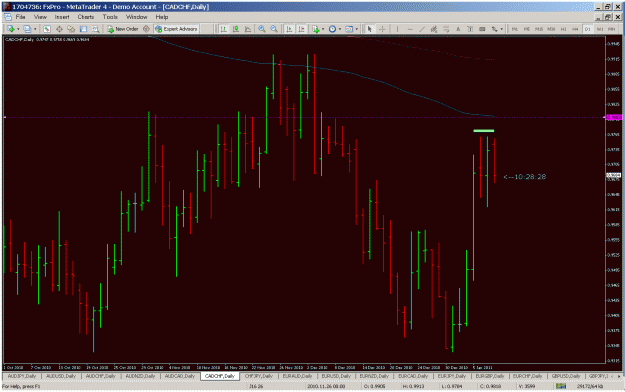Click the Zoom Out magnifier icon

274,29
